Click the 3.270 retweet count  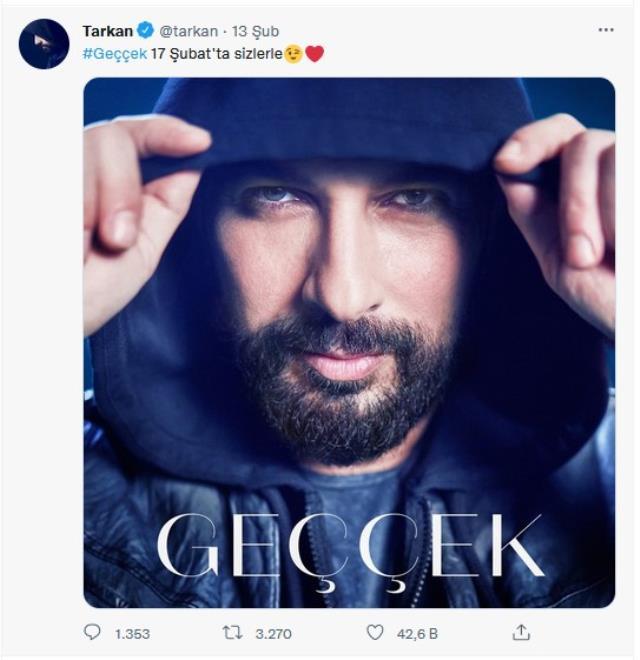pyautogui.click(x=273, y=634)
